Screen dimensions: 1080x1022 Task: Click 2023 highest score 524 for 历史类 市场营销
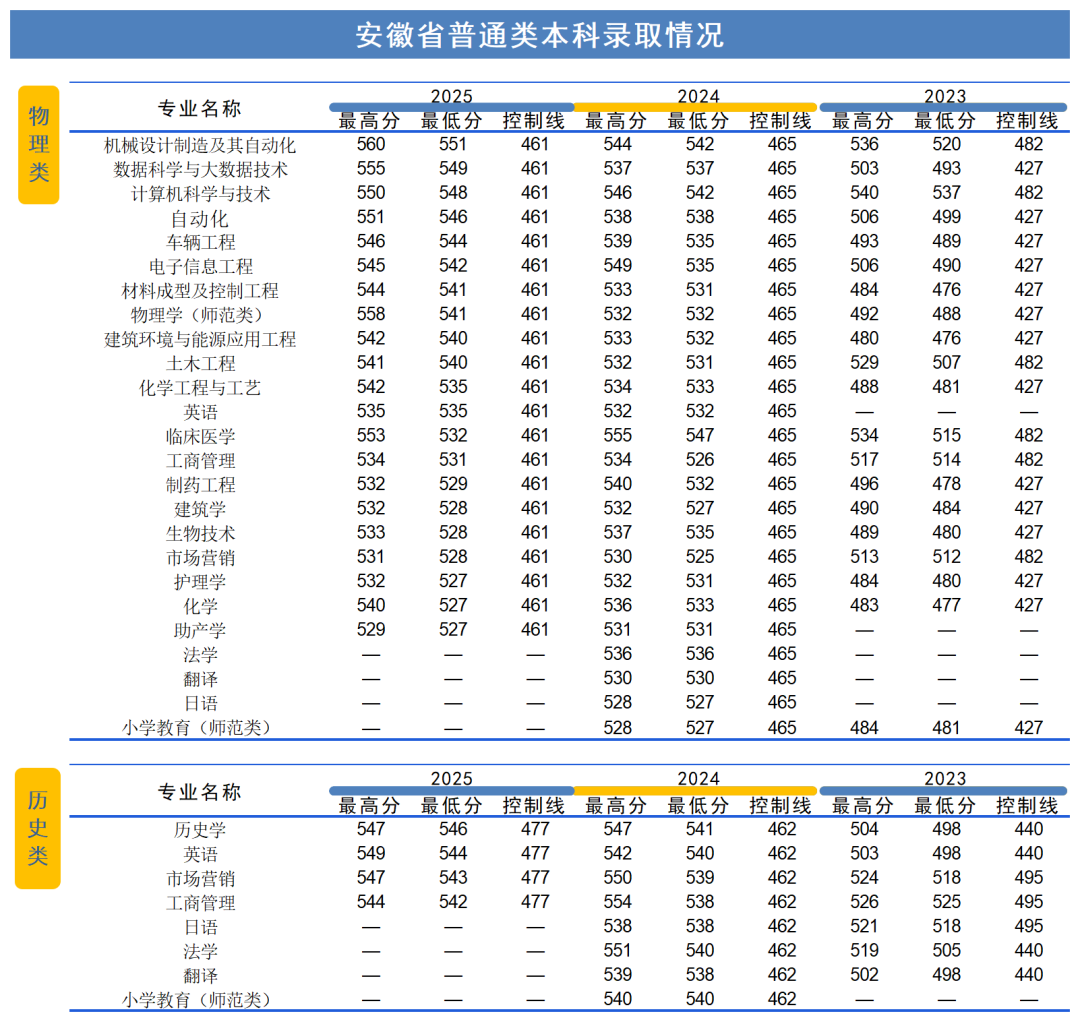pos(864,877)
